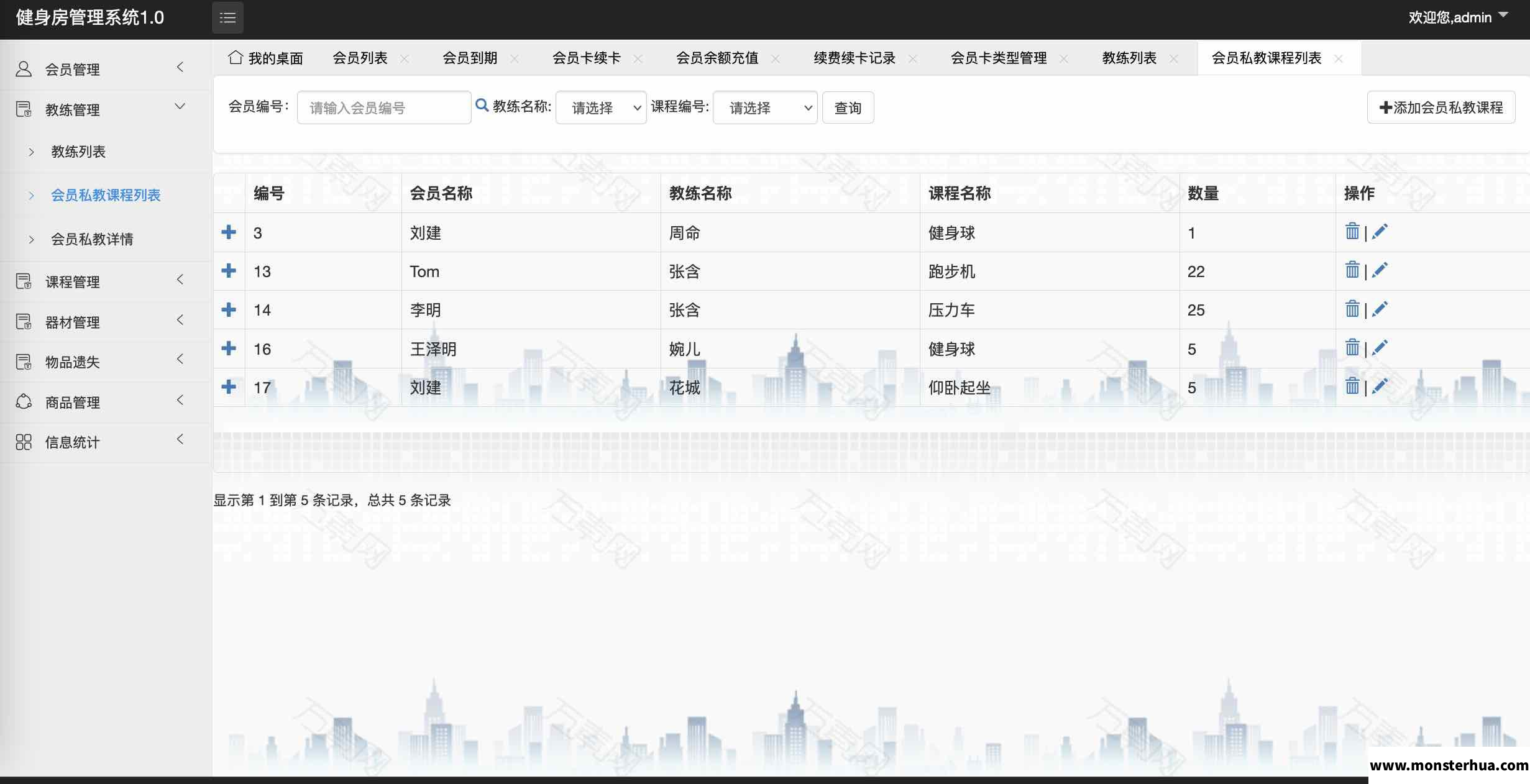Open the 课程编号 select dropdown

pyautogui.click(x=765, y=107)
